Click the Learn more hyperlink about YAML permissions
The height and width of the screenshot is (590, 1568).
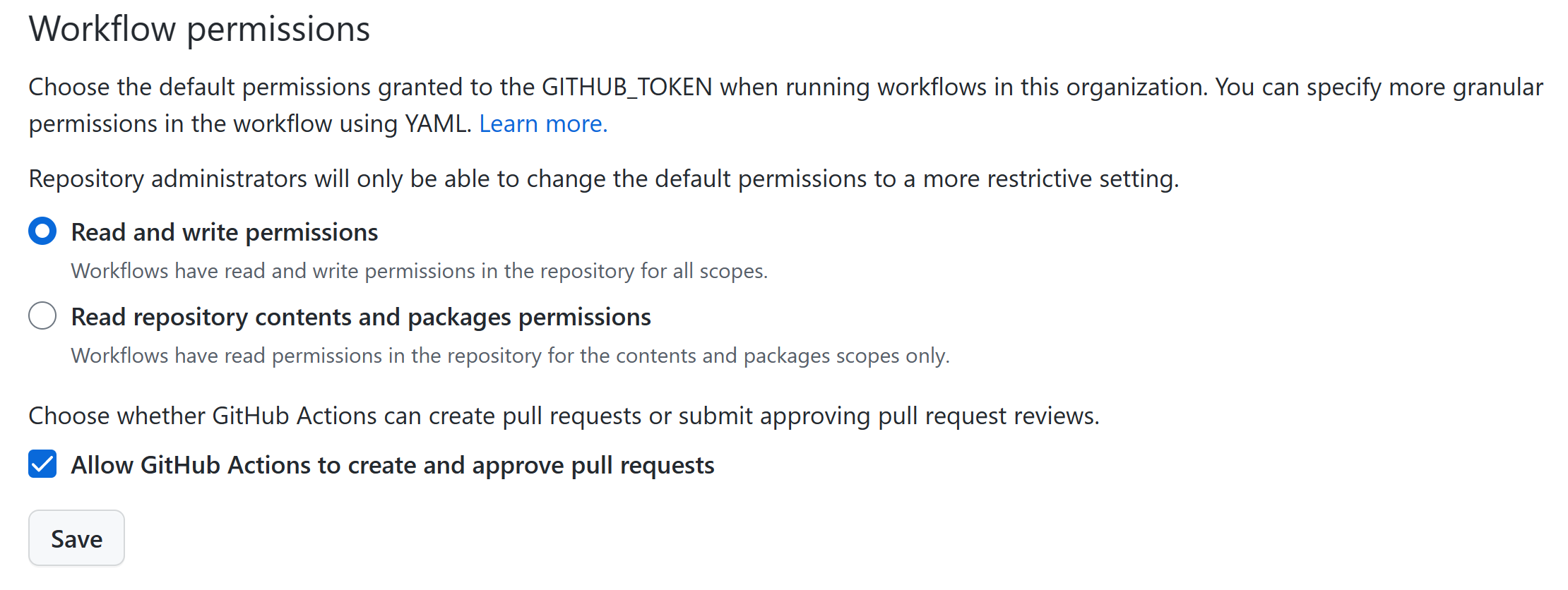click(542, 124)
